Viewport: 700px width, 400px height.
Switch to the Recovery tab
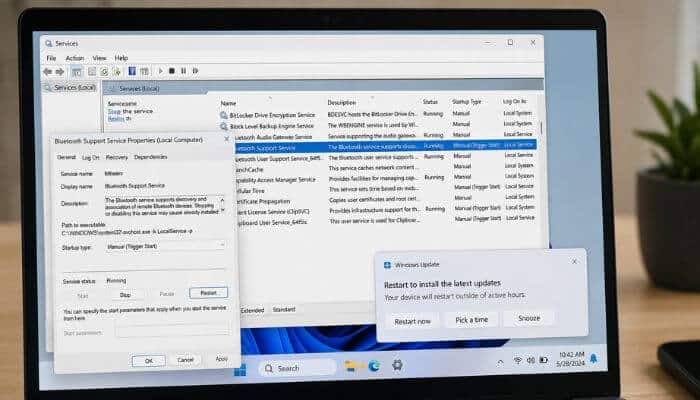pyautogui.click(x=117, y=157)
